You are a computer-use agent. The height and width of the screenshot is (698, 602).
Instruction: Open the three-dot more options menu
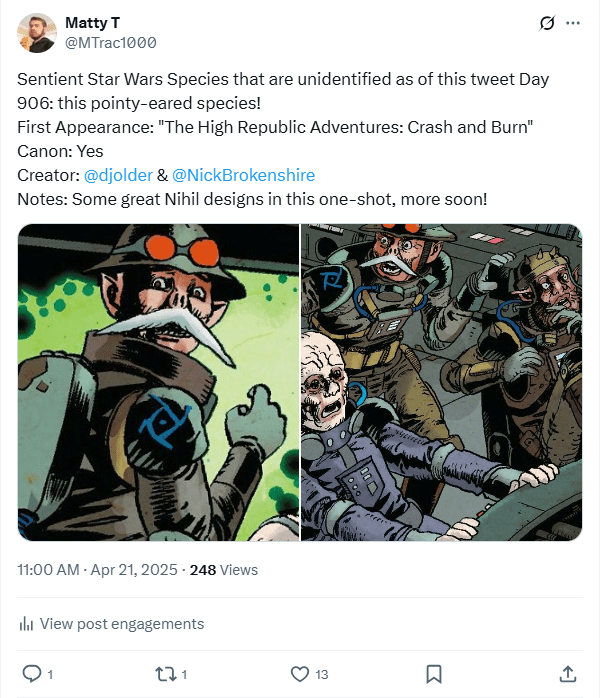pyautogui.click(x=573, y=23)
